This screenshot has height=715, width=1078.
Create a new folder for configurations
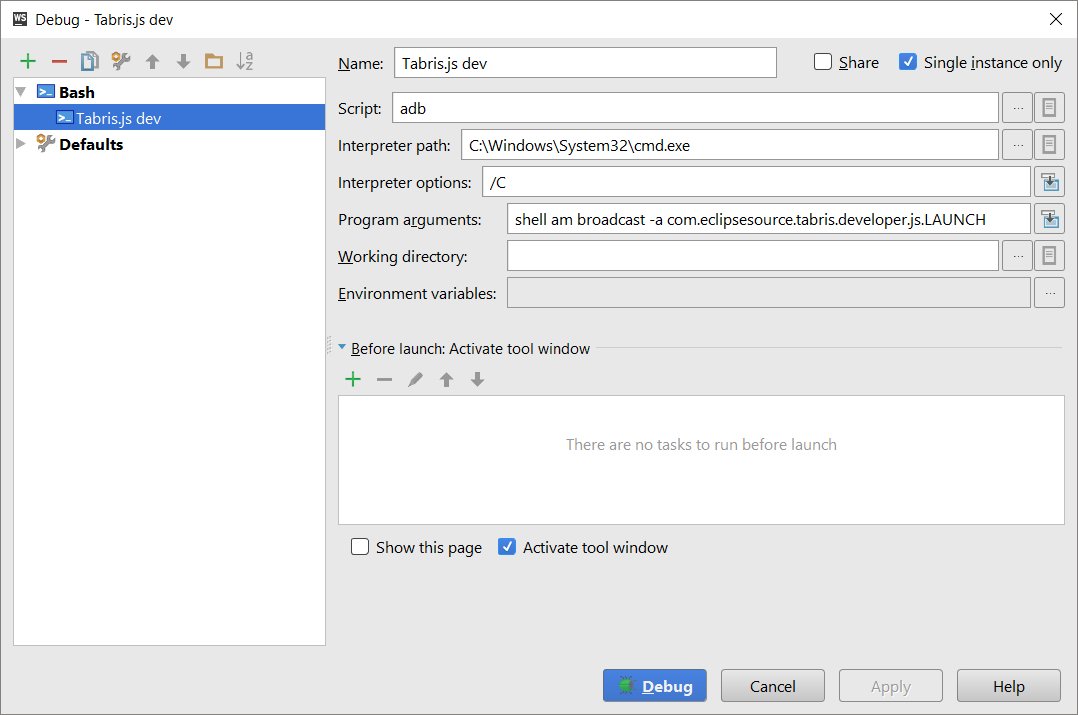pyautogui.click(x=214, y=61)
